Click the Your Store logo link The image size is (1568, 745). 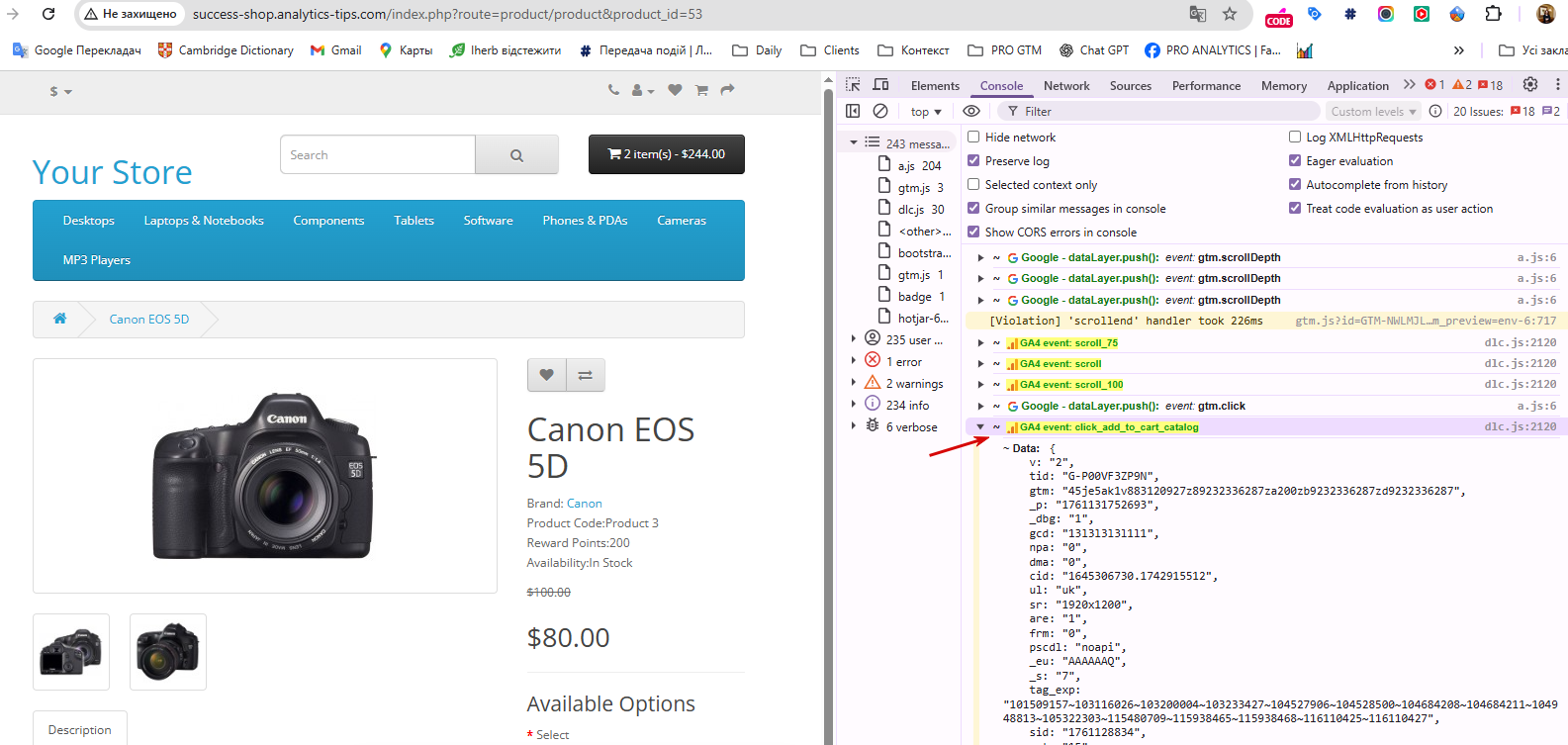(x=112, y=172)
